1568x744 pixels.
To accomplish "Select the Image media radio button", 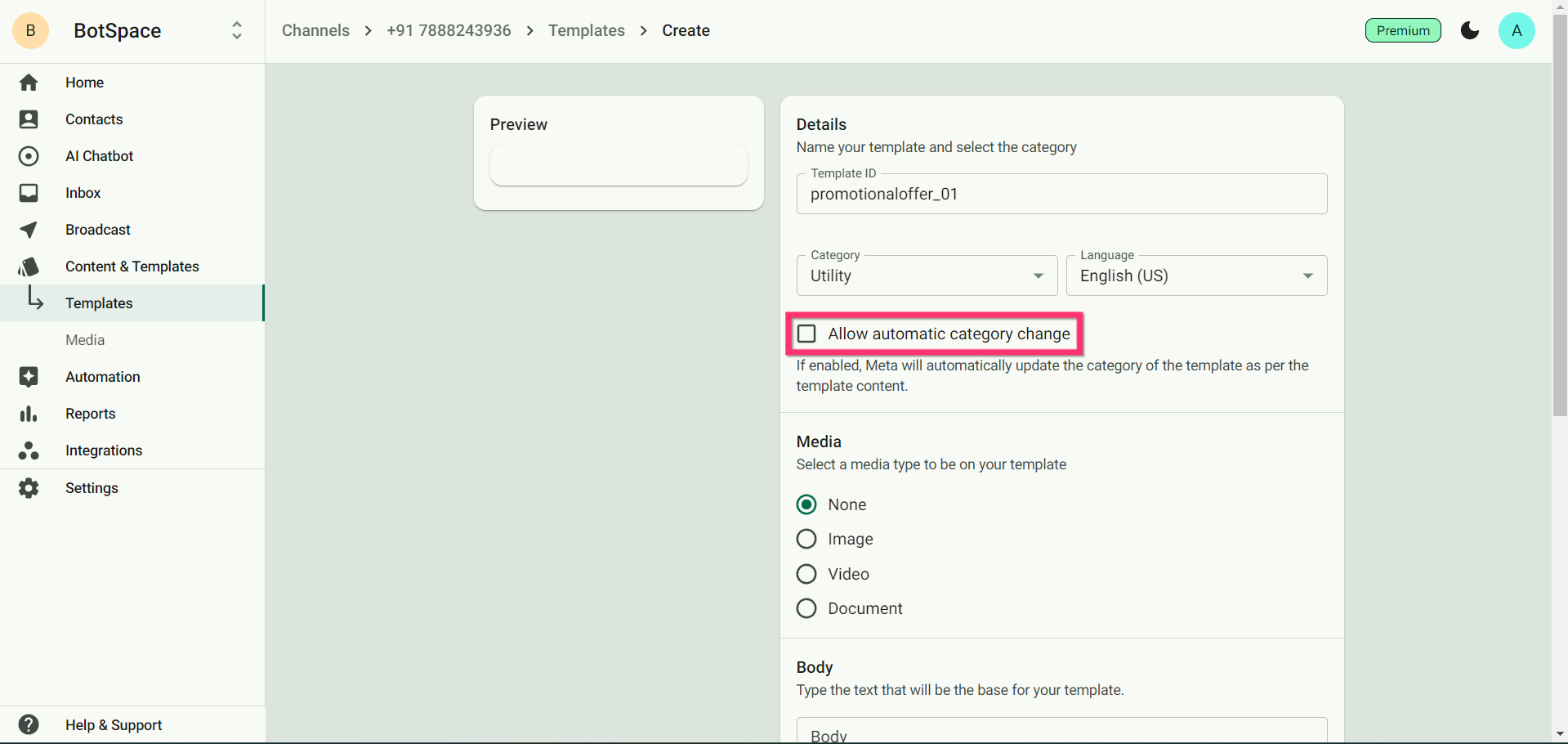I will point(806,539).
